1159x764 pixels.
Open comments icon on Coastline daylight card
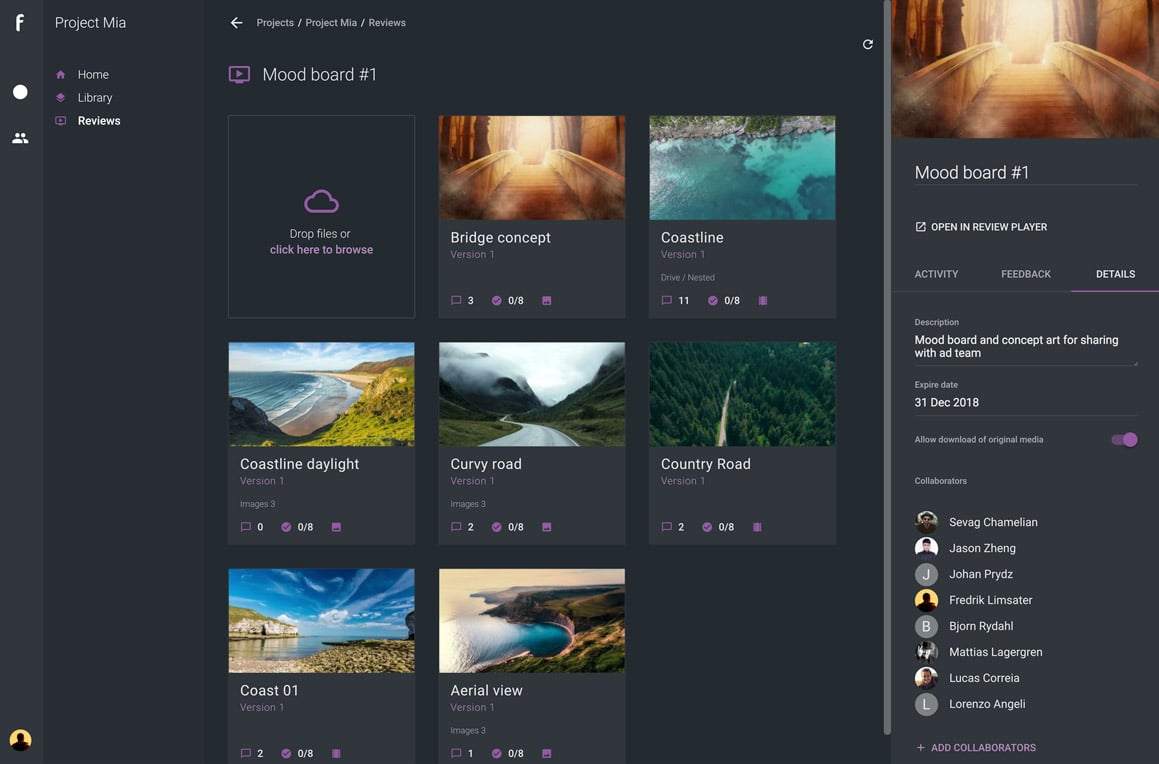pos(245,527)
